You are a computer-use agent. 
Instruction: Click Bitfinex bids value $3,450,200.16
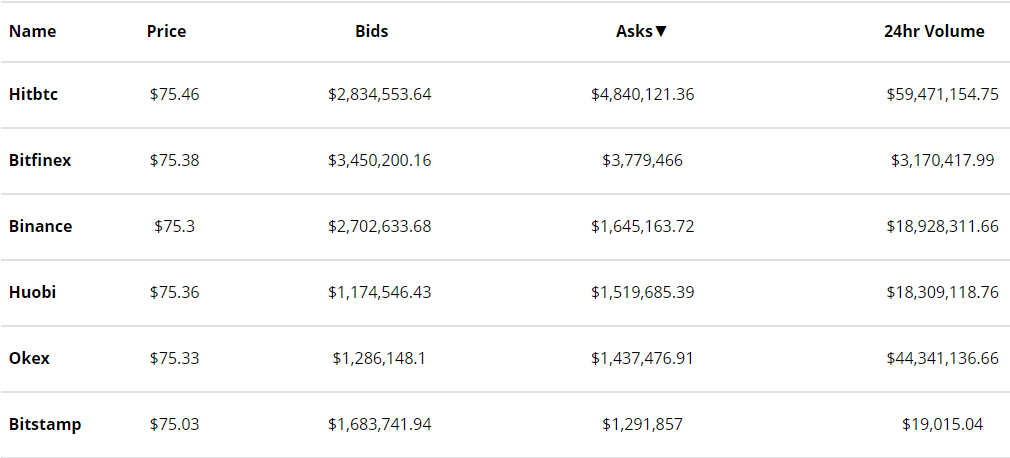click(x=380, y=160)
